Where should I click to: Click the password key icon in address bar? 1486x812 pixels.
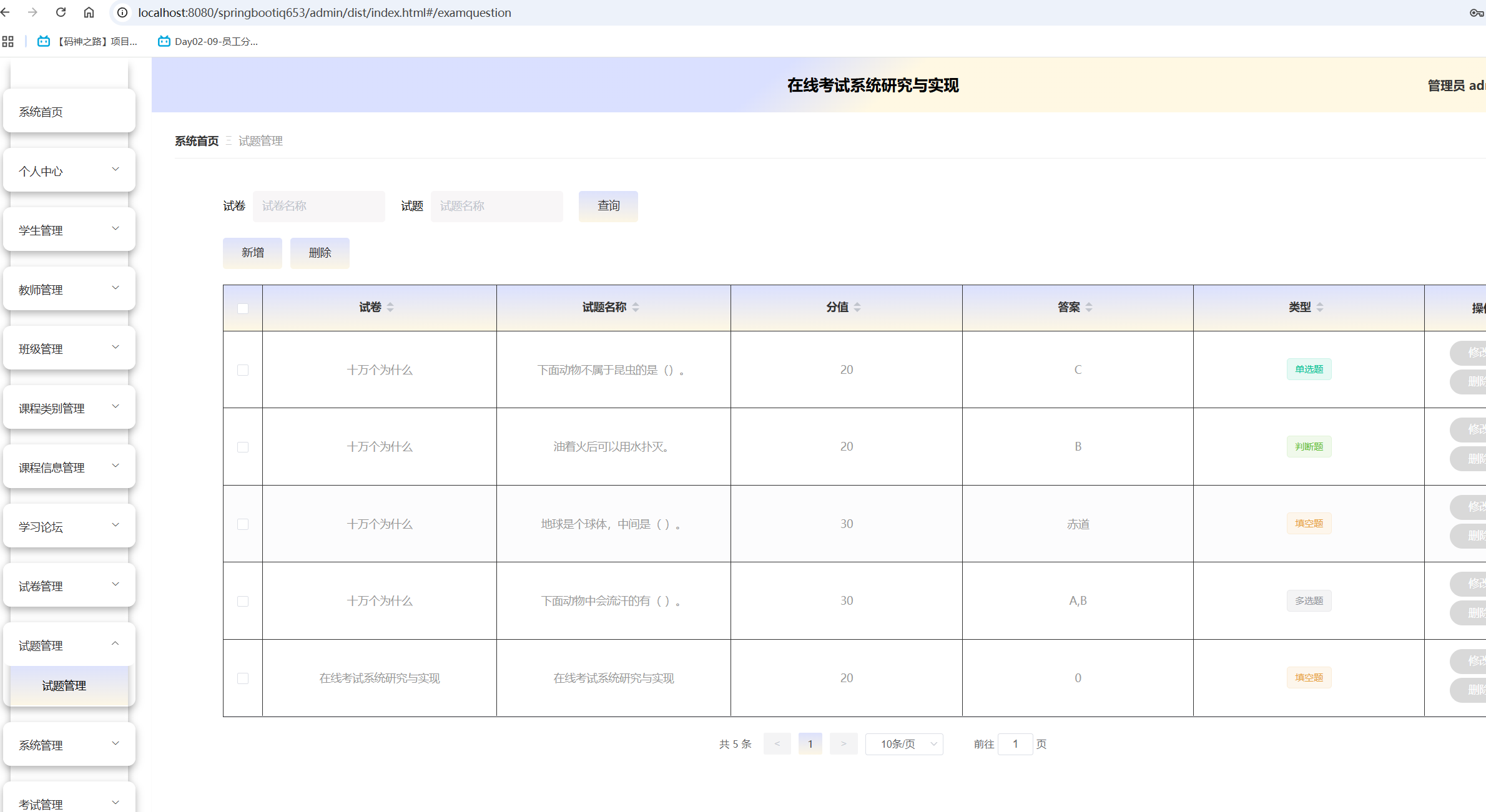pos(1477,12)
